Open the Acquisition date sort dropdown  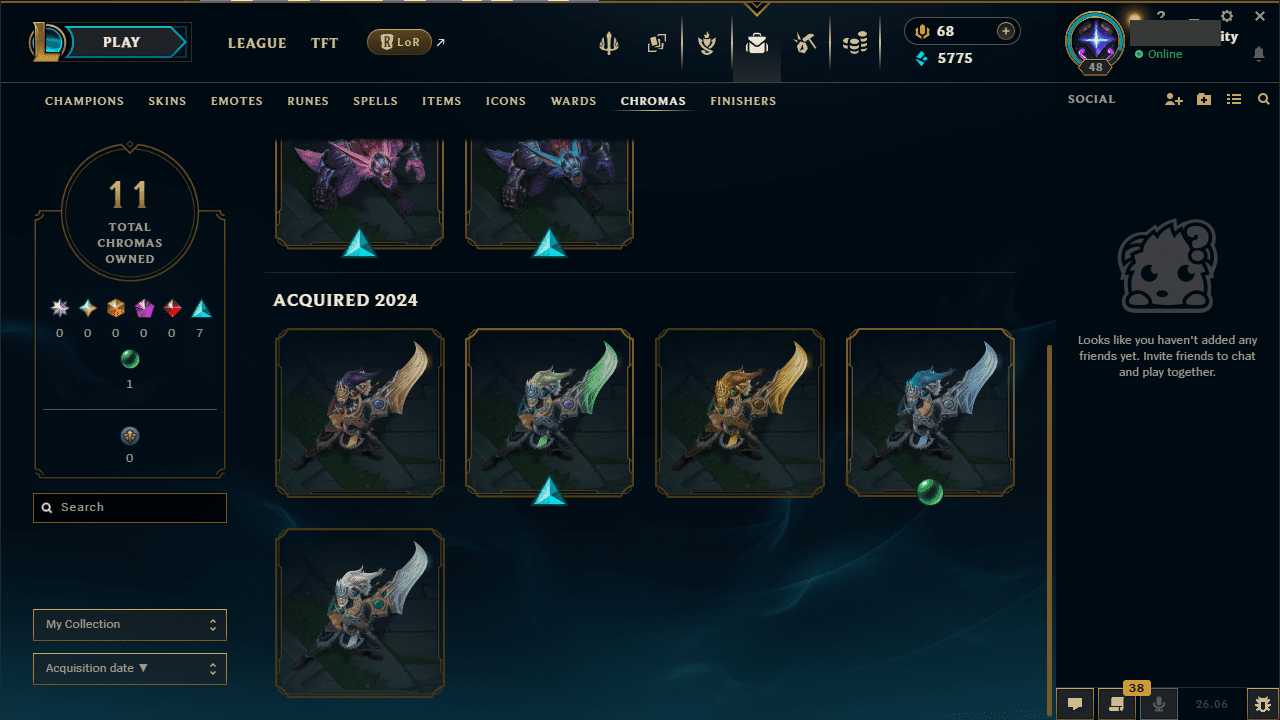point(130,669)
